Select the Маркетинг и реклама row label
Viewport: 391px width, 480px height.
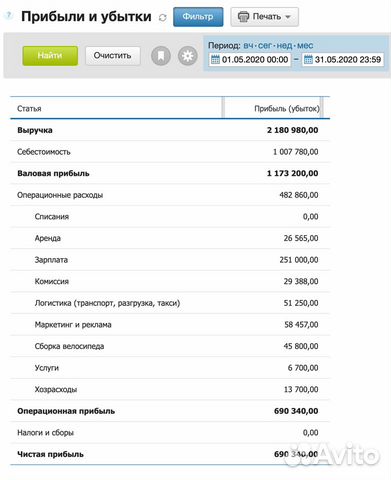[73, 325]
